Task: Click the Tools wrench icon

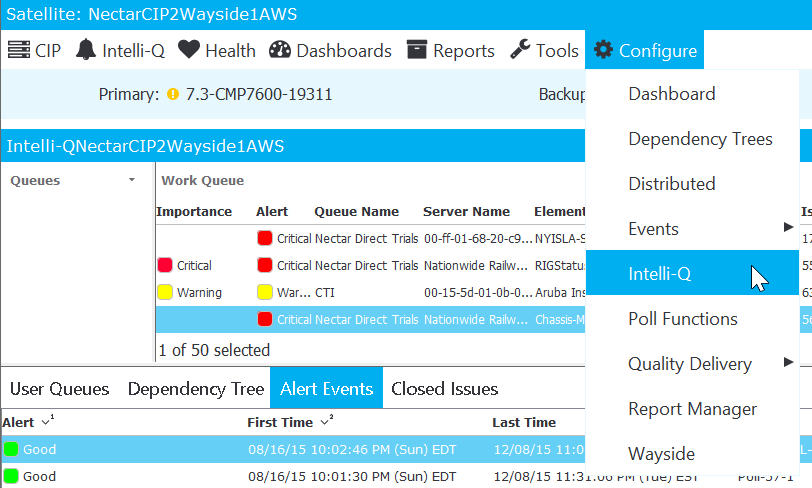Action: (x=520, y=49)
